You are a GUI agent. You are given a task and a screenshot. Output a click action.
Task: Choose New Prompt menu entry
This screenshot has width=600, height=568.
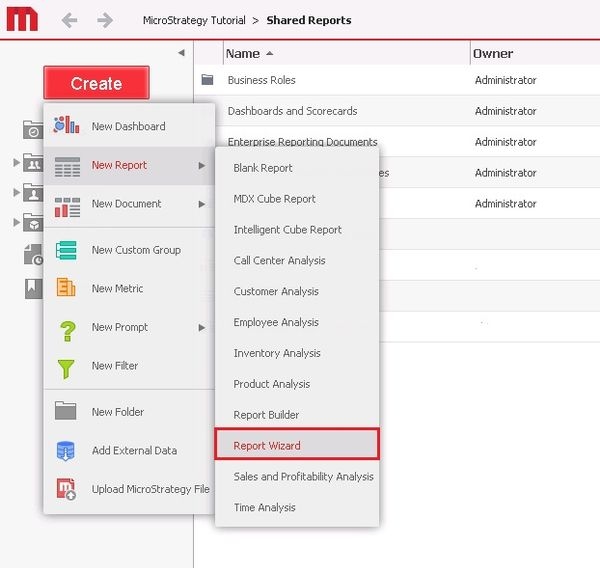point(129,328)
